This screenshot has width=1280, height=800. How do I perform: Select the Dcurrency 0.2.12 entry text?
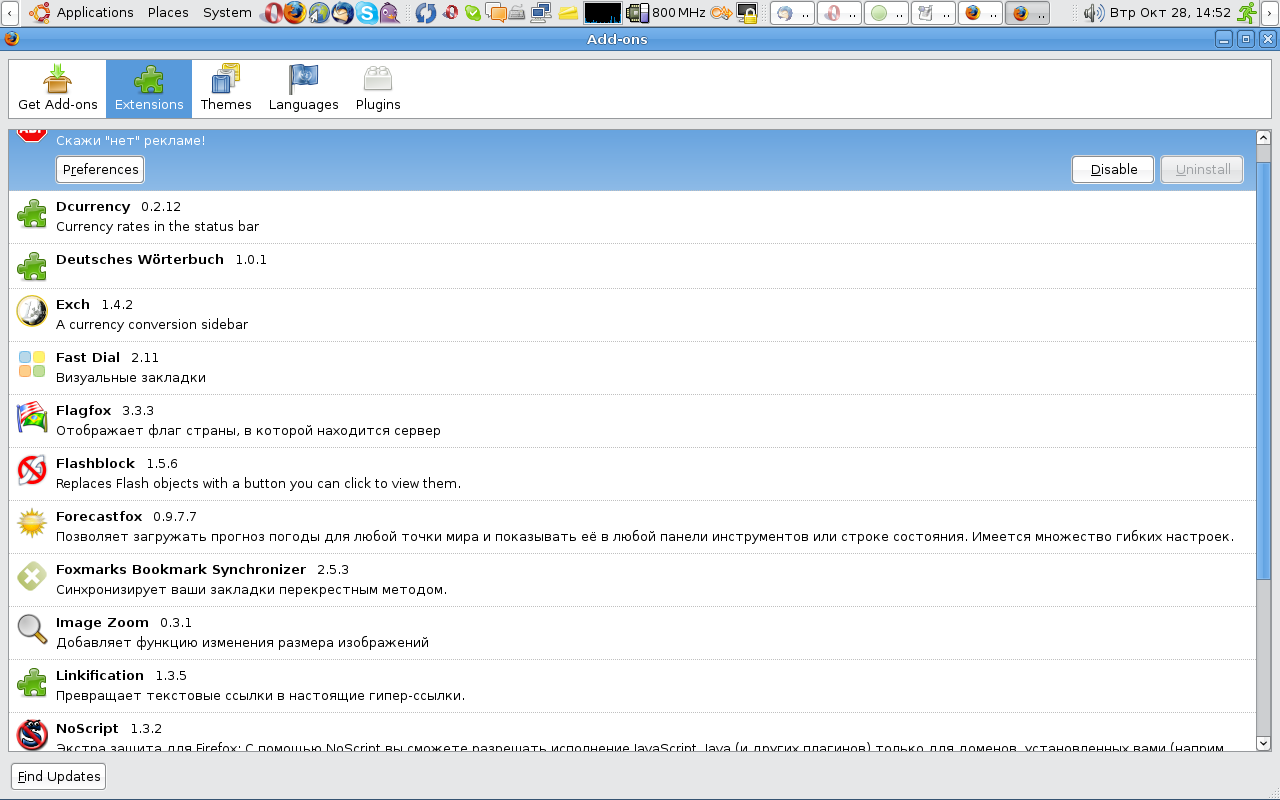pyautogui.click(x=118, y=206)
